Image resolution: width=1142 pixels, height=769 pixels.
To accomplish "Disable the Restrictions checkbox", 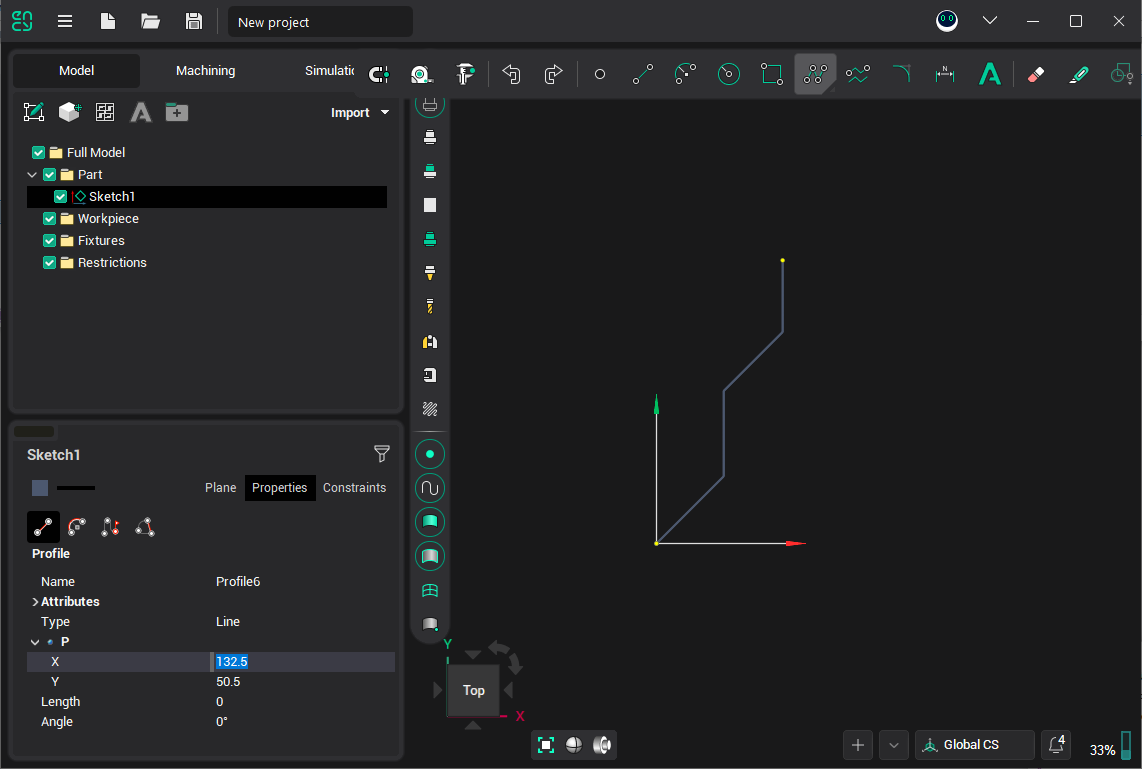I will (x=50, y=263).
